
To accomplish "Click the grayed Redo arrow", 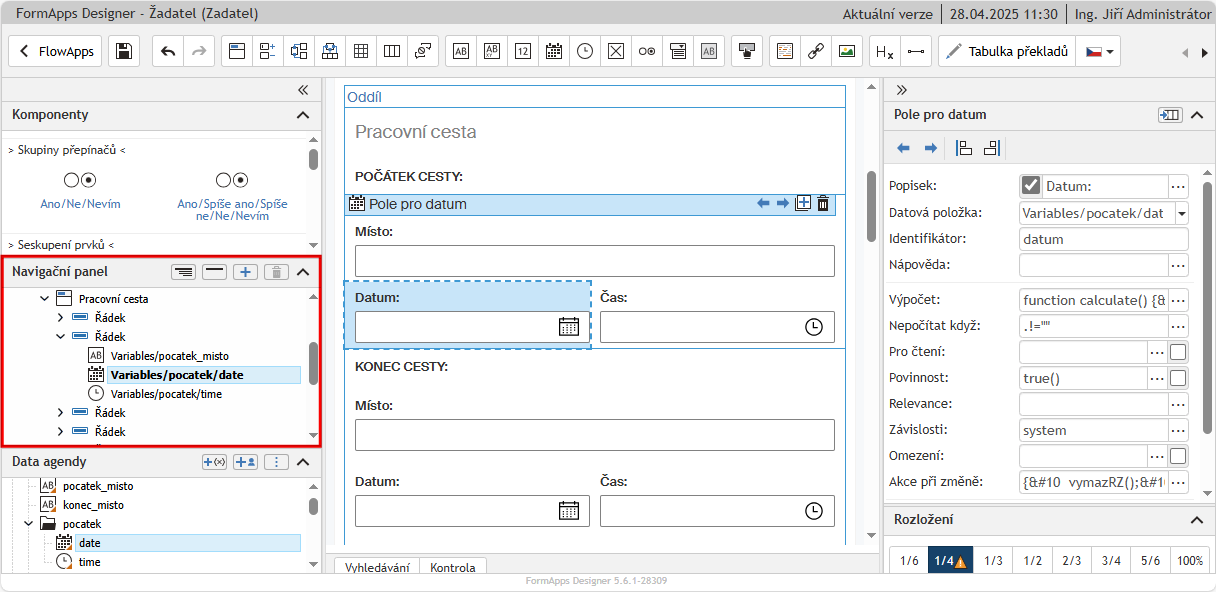I will [198, 51].
